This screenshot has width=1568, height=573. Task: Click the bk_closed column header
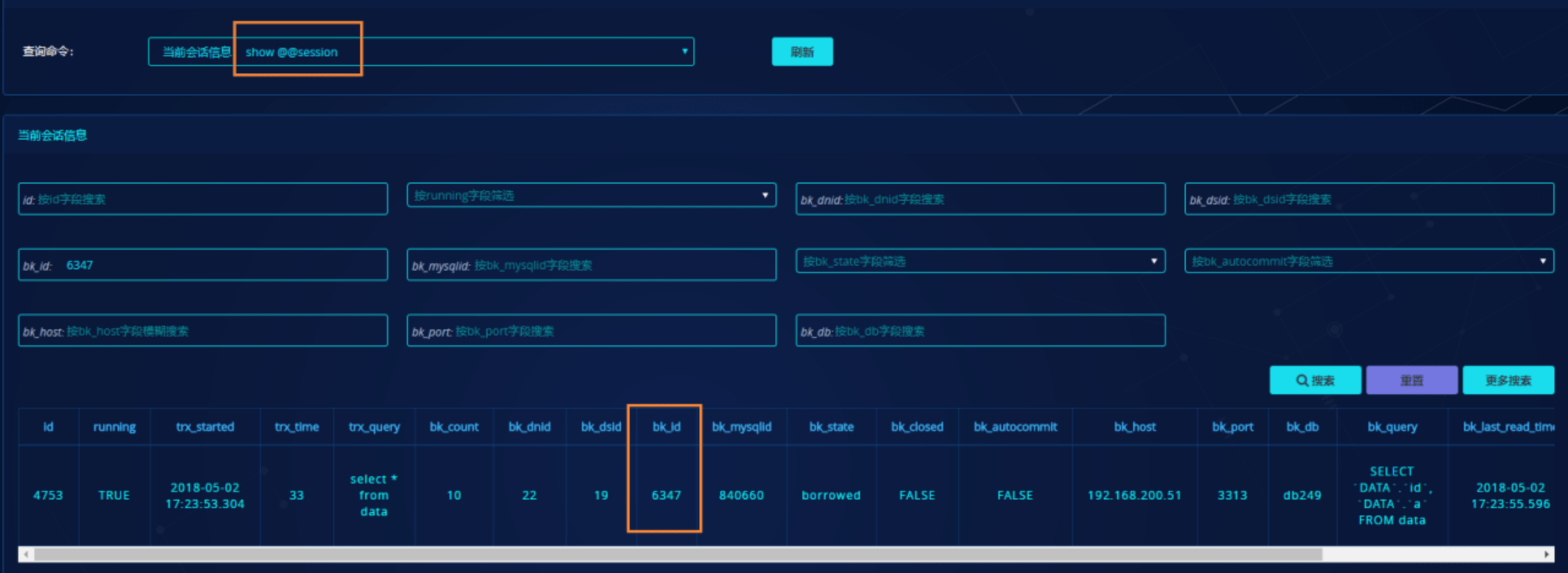917,427
